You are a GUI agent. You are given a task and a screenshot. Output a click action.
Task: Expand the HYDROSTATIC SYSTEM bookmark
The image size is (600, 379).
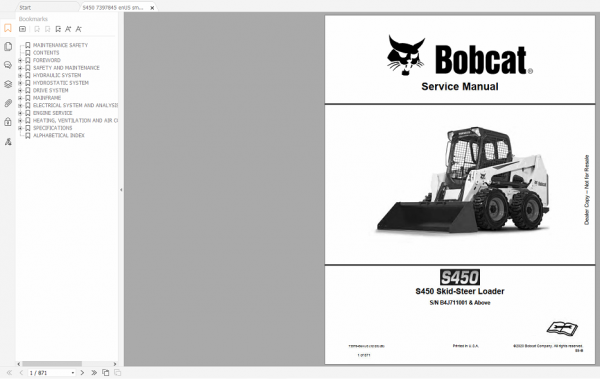click(x=20, y=83)
